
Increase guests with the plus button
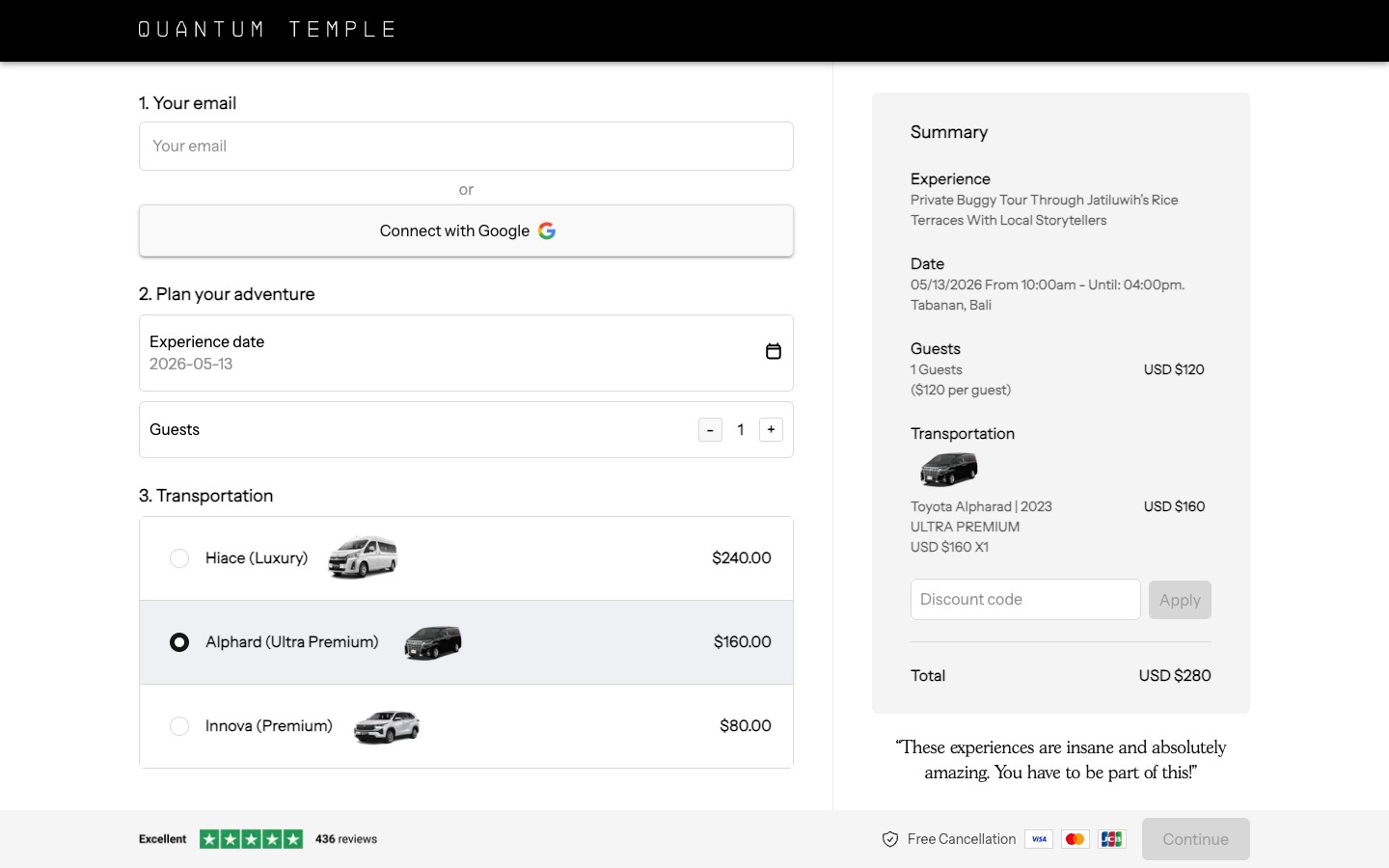pyautogui.click(x=771, y=430)
